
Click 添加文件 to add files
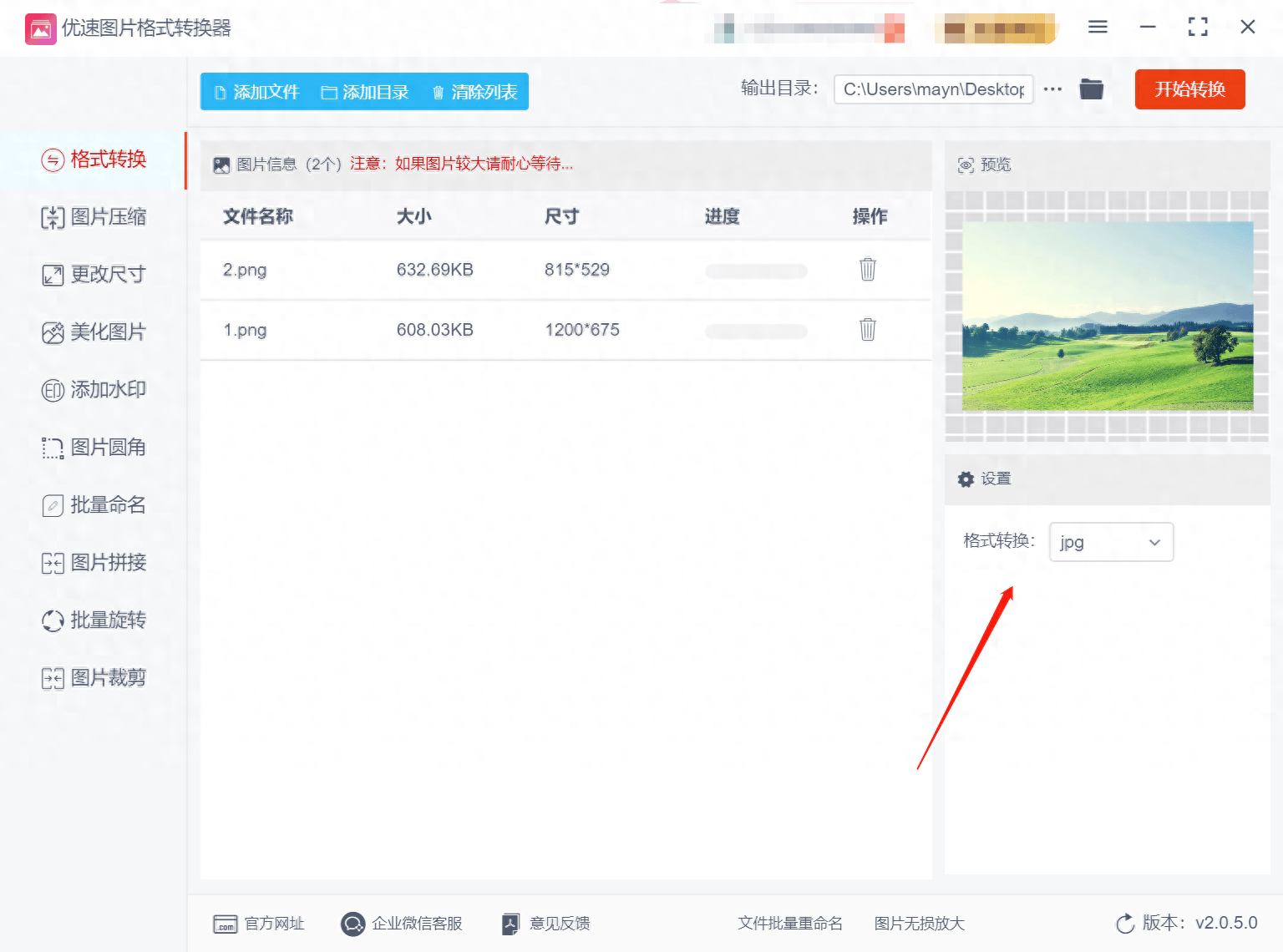click(257, 92)
